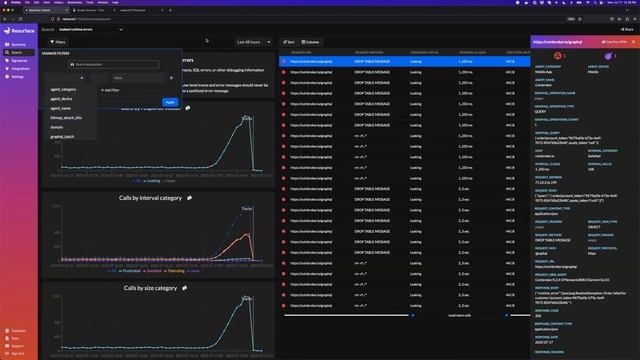Select agent_name from the field list
640x360 pixels.
60,108
